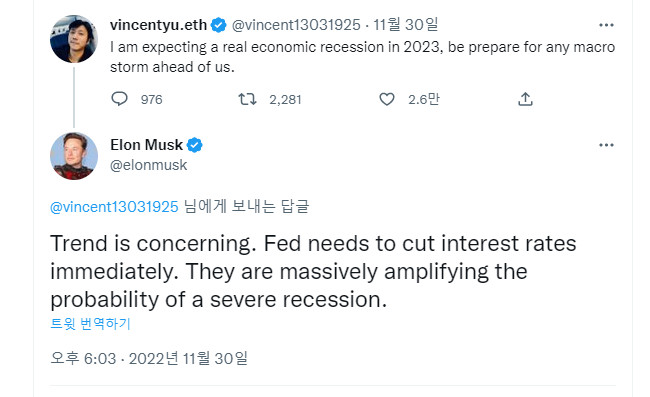
Task: Open the more options dots on Elon Musk's tweet
Action: click(606, 145)
